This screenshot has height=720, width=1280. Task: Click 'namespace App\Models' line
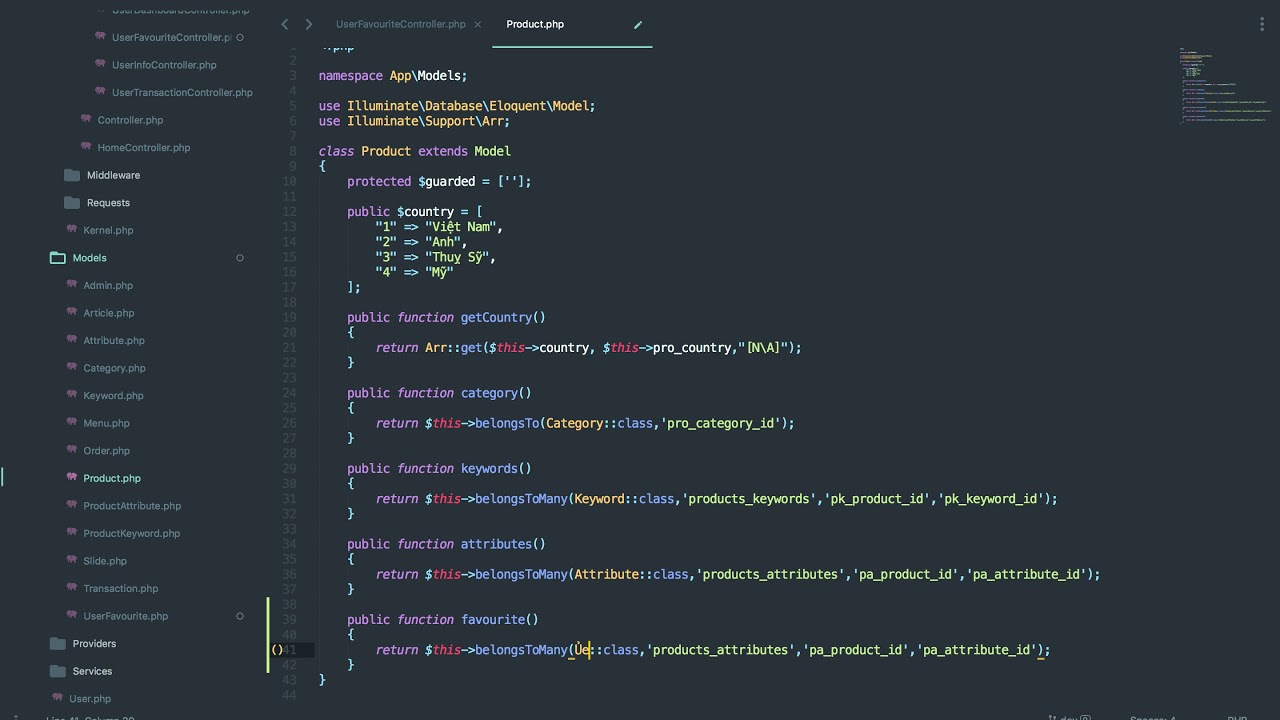click(393, 75)
